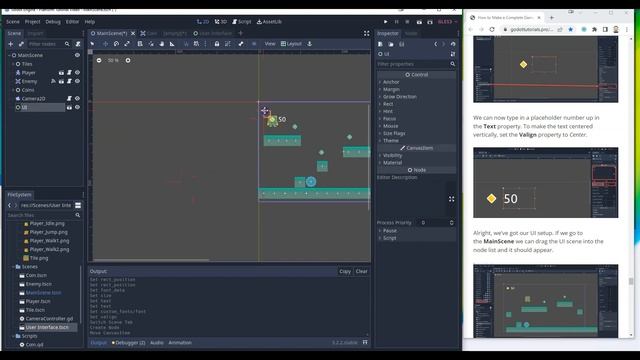Screen dimensions: 640x360
Task: Open the GLES3 renderer dropdown
Action: [447, 22]
